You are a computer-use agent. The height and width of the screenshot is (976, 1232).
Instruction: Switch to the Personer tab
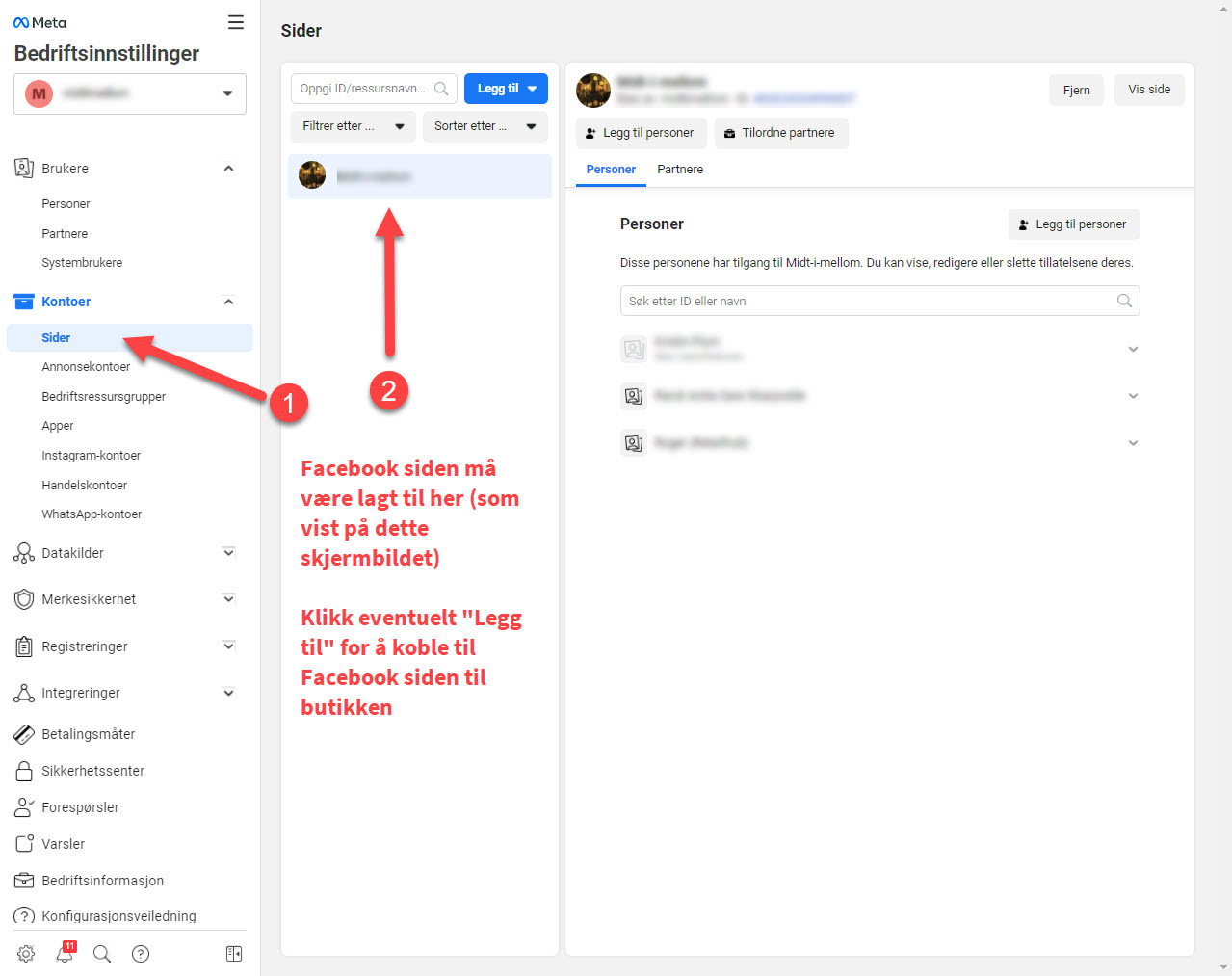pyautogui.click(x=611, y=170)
